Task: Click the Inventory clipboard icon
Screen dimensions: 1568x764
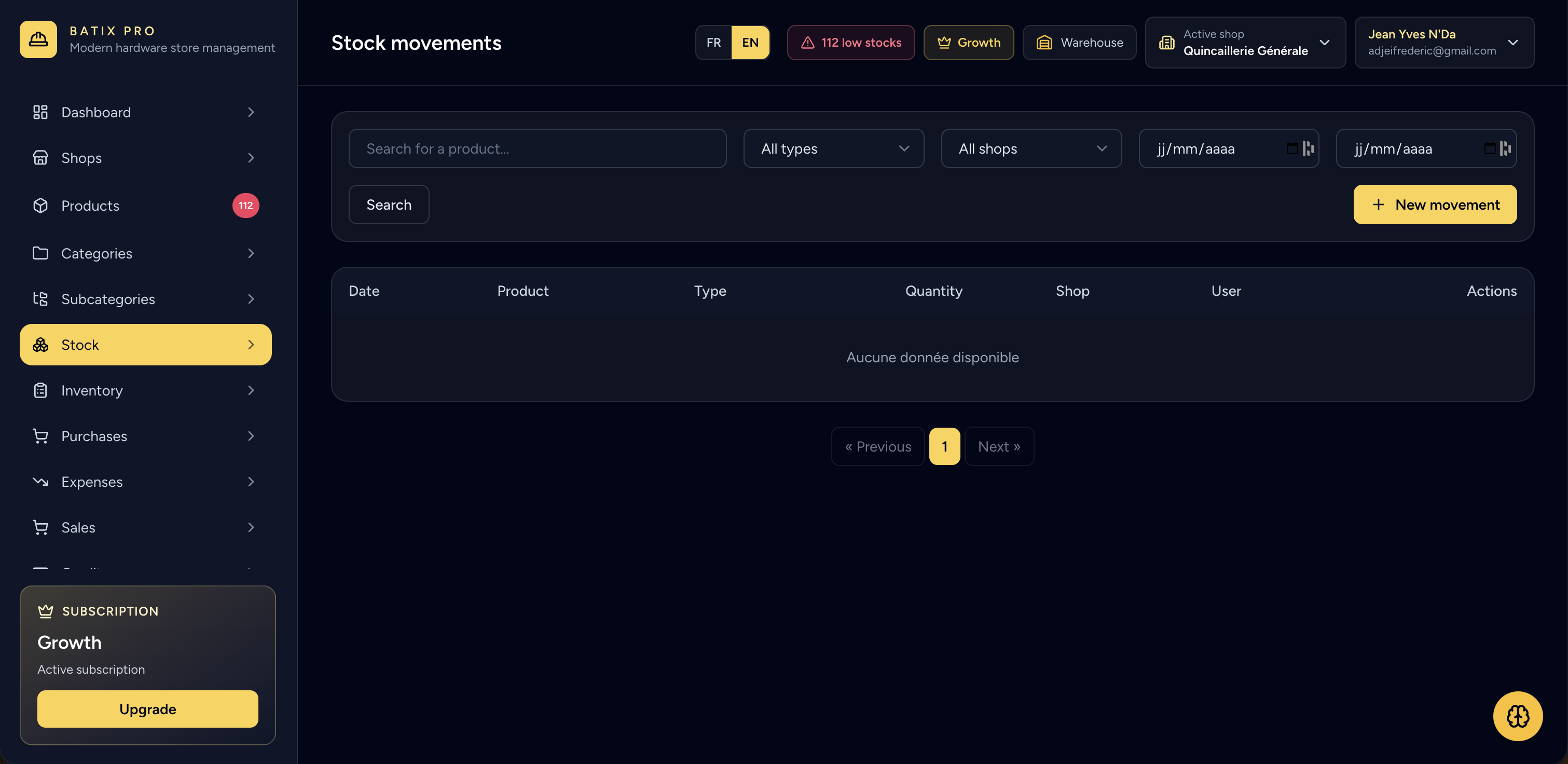Action: 40,390
